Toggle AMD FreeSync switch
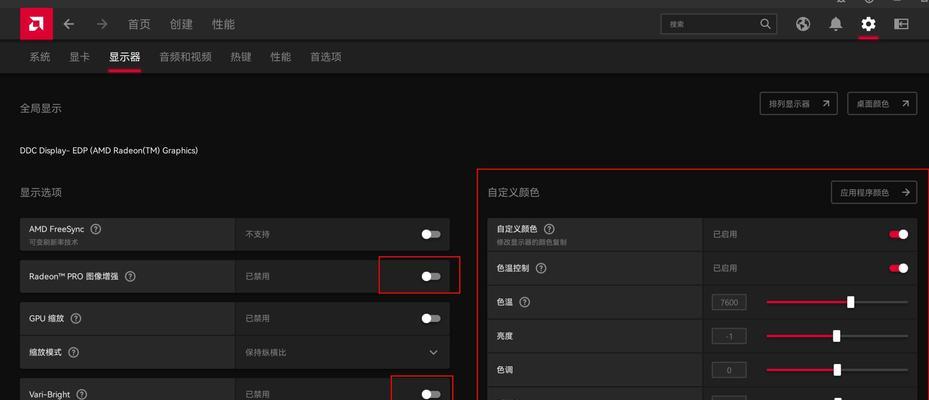This screenshot has width=929, height=400. (431, 234)
